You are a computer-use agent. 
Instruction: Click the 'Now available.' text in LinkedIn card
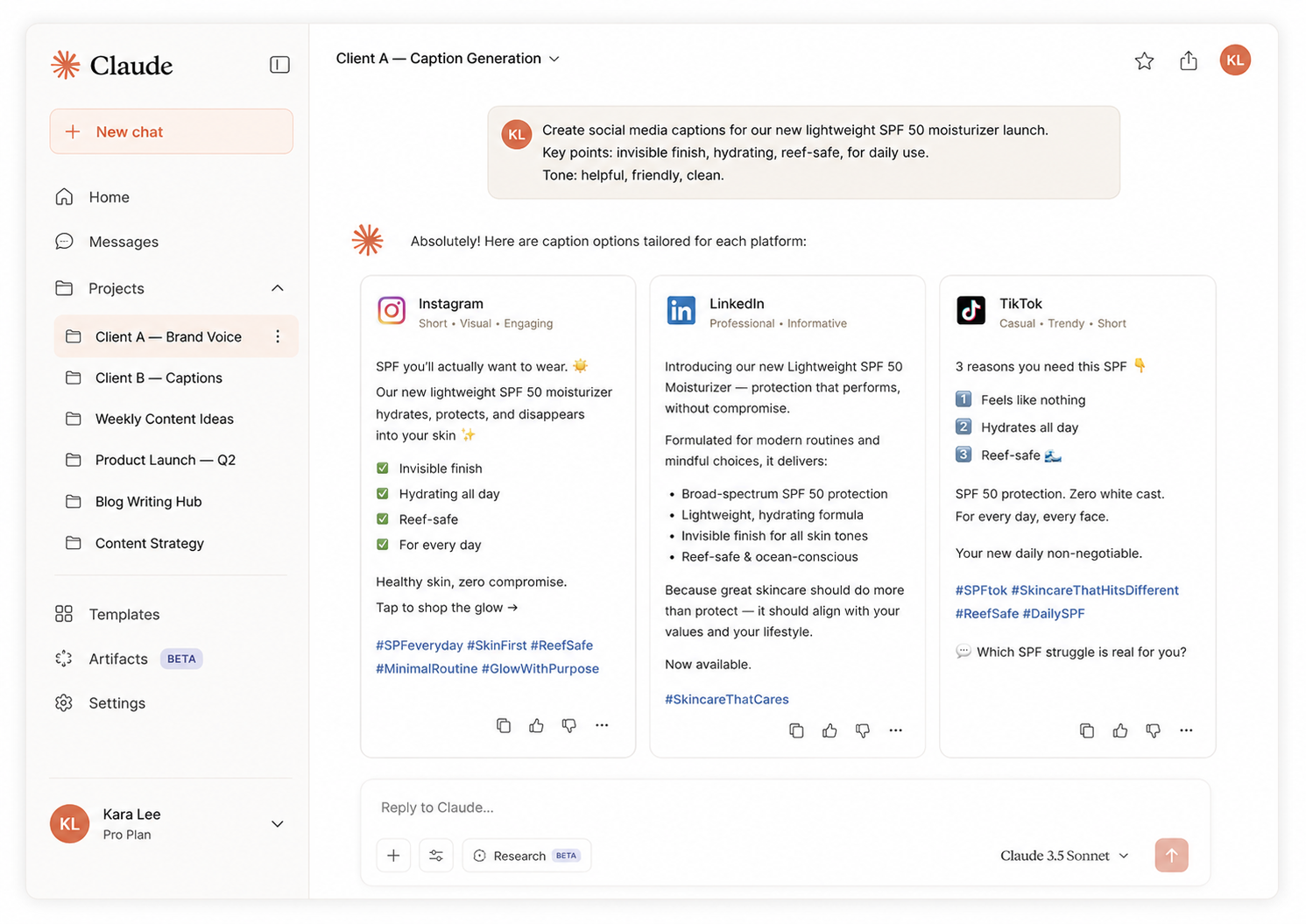708,665
